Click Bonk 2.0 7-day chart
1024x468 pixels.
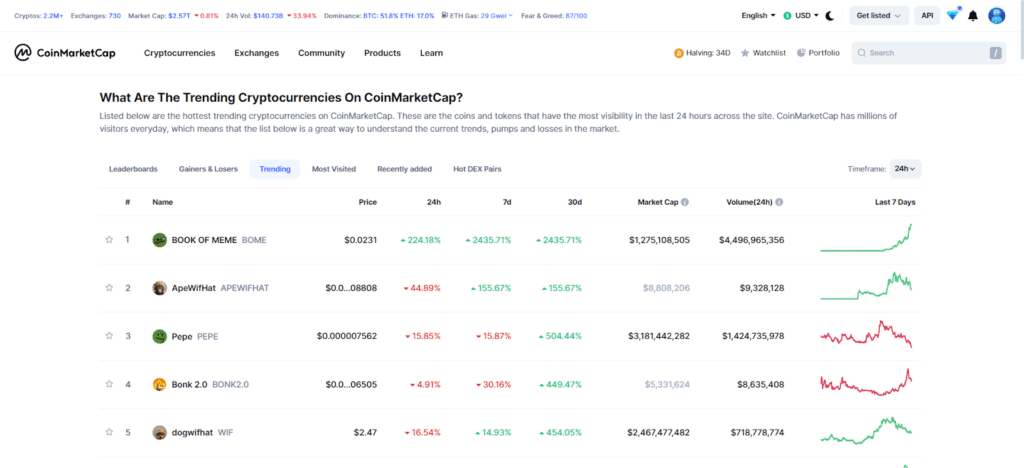click(x=867, y=382)
